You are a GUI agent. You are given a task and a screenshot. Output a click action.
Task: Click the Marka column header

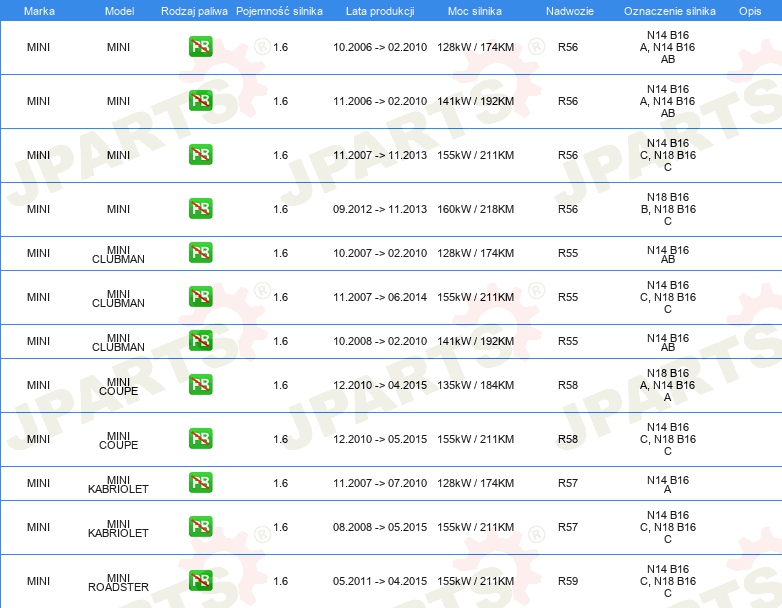39,11
